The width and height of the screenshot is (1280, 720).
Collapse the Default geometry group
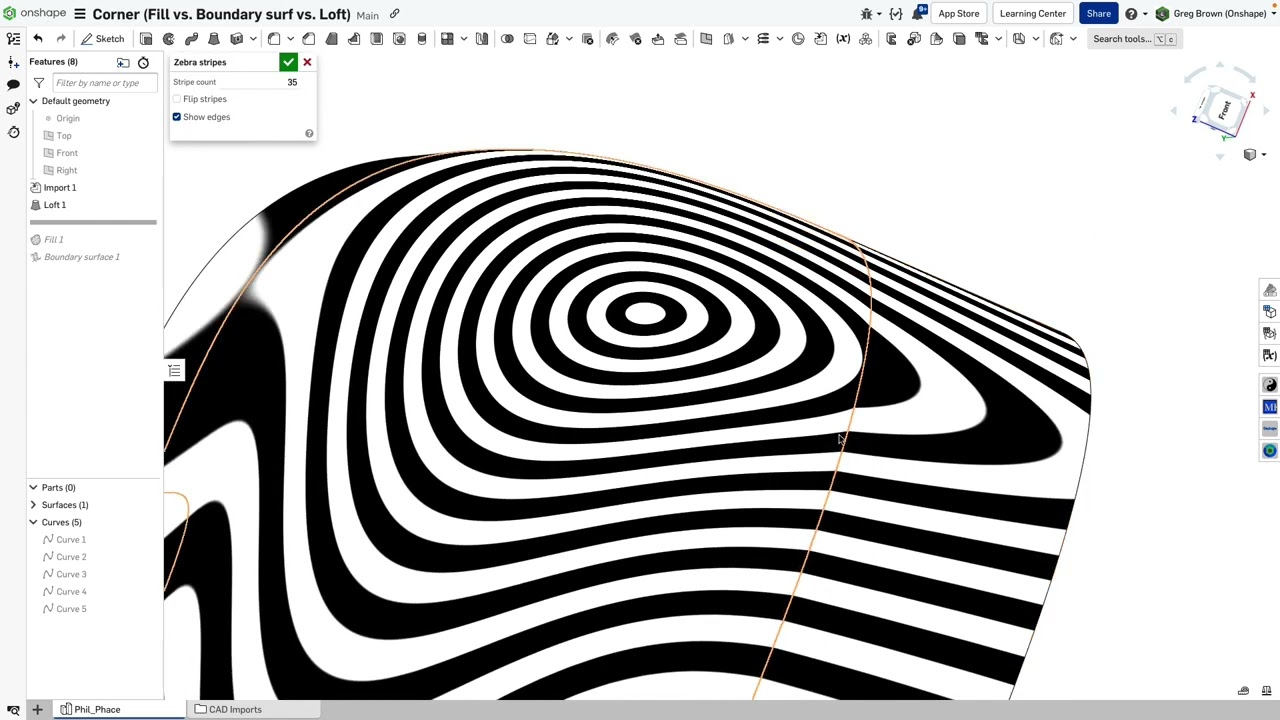pos(33,101)
